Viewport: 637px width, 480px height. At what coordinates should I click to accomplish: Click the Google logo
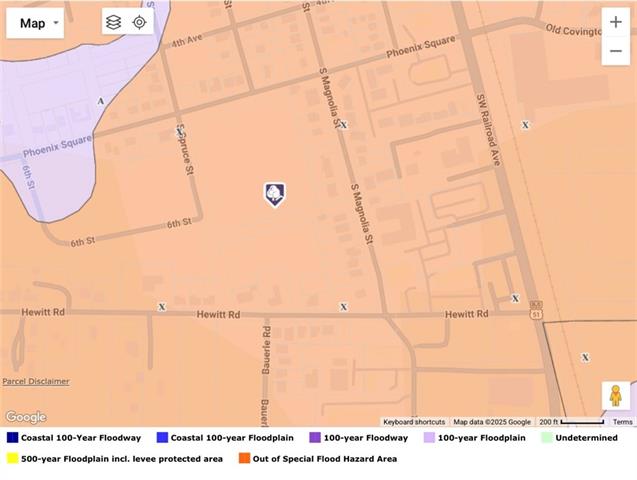coord(26,417)
